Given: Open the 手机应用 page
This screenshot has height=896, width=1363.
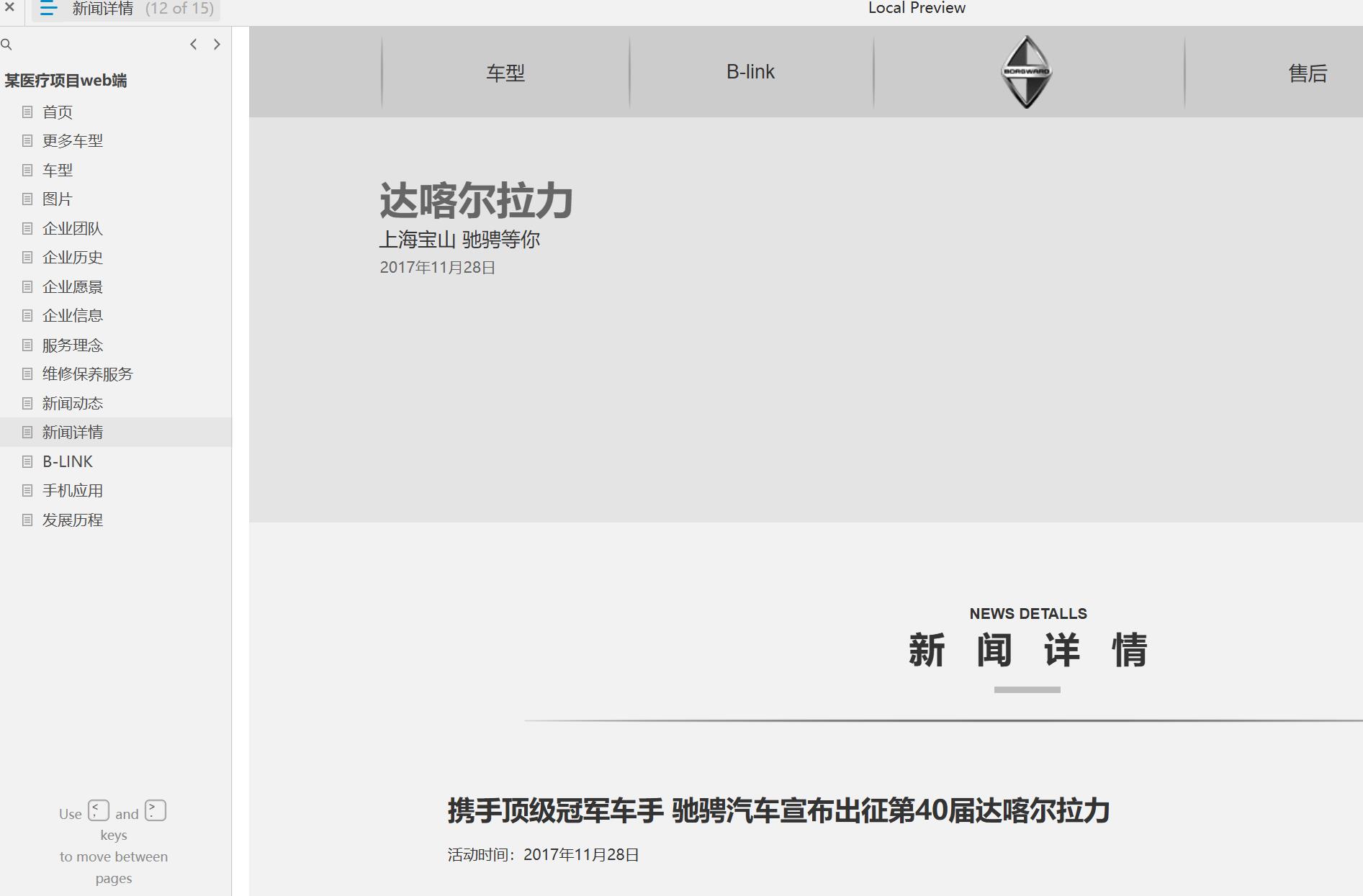Looking at the screenshot, I should click(x=73, y=491).
